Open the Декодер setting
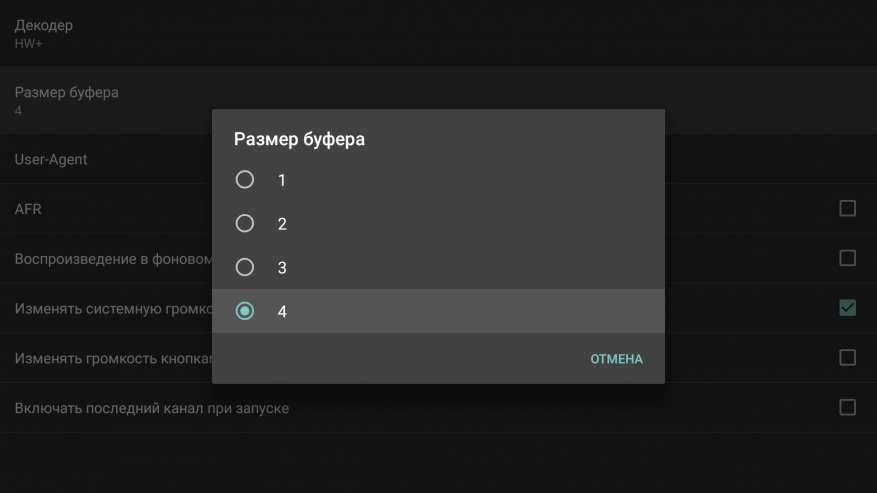Image resolution: width=877 pixels, height=493 pixels. [x=44, y=25]
